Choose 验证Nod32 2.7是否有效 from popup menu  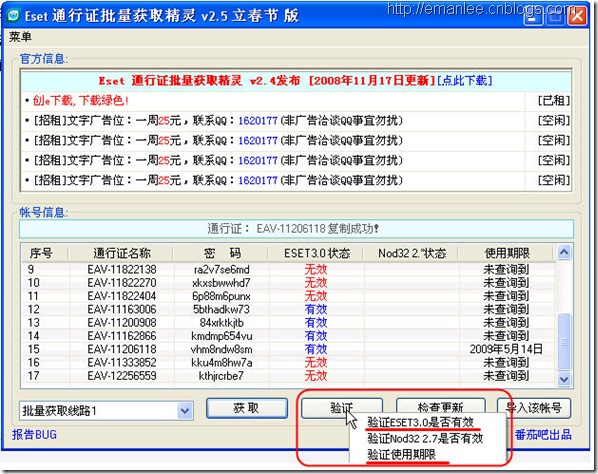point(425,438)
